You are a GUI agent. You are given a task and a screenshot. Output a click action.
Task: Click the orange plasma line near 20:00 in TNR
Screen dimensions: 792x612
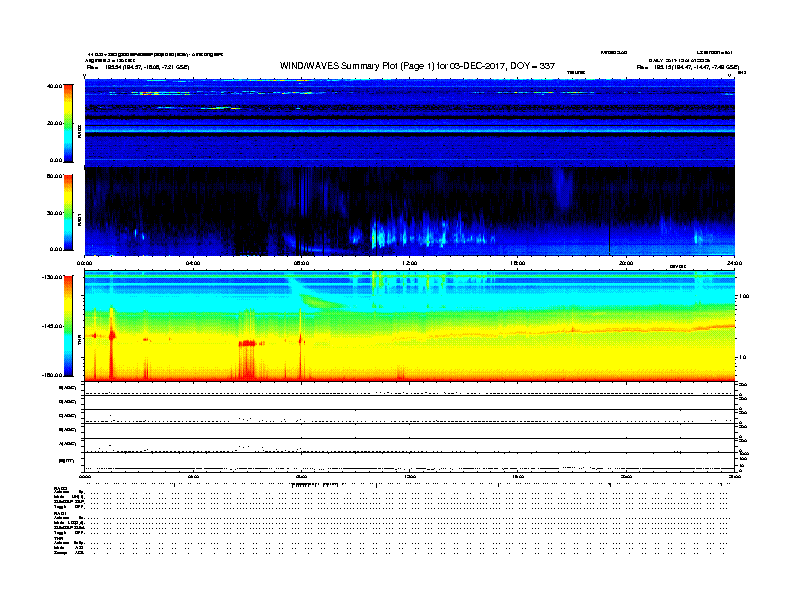click(x=626, y=331)
